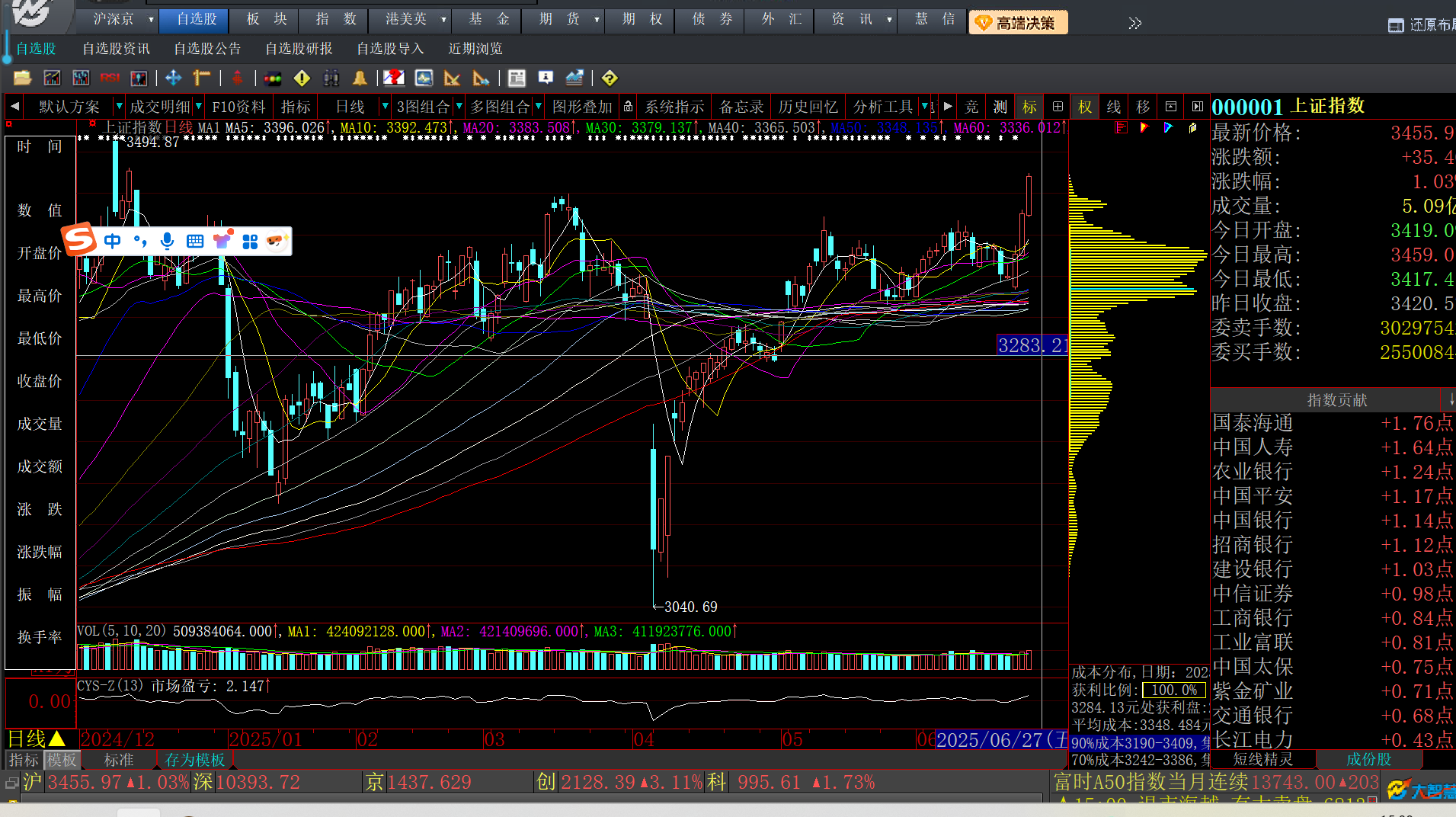
Task: Click the 备忘录 button
Action: 741,107
